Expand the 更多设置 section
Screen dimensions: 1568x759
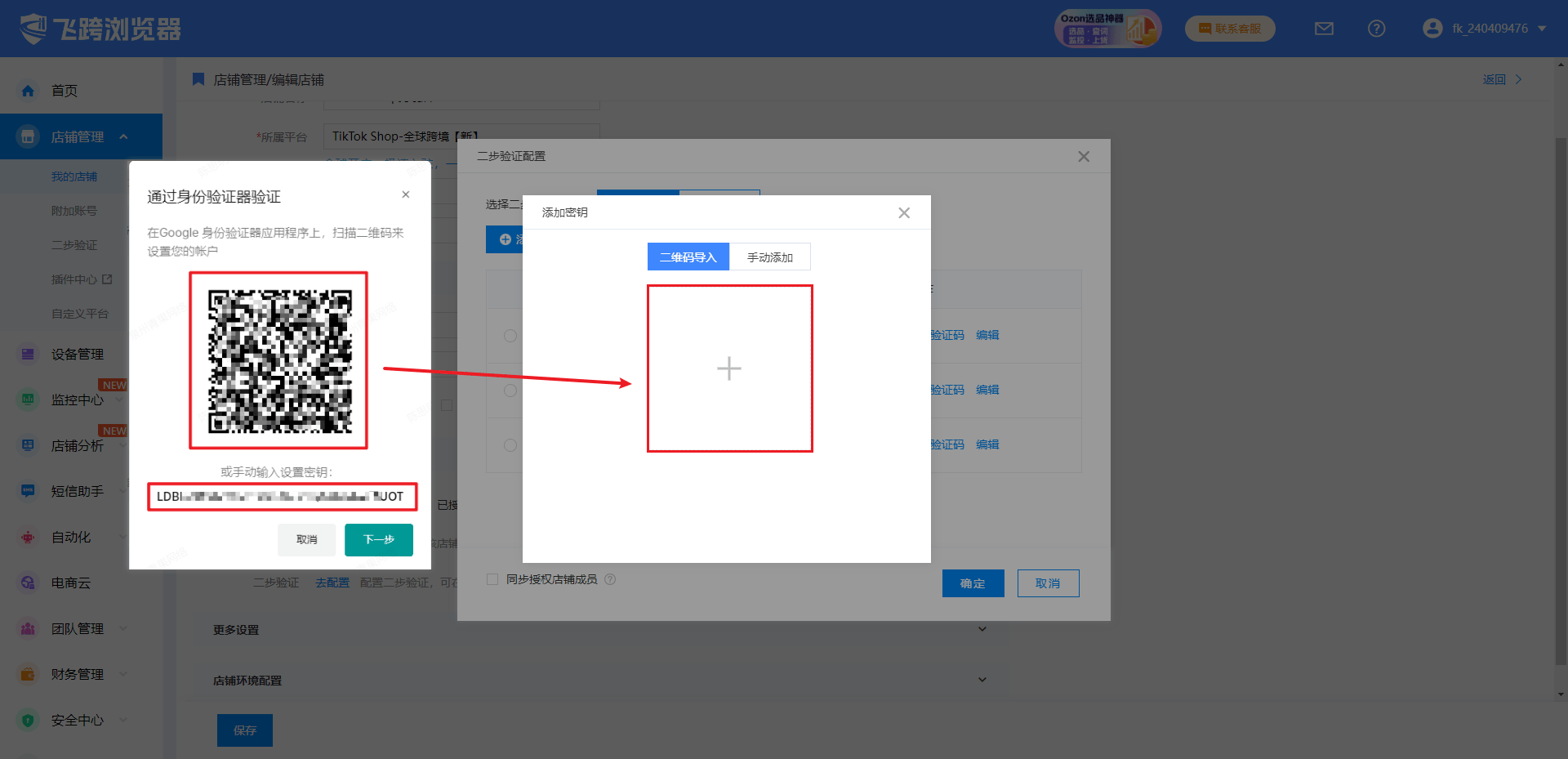point(982,629)
